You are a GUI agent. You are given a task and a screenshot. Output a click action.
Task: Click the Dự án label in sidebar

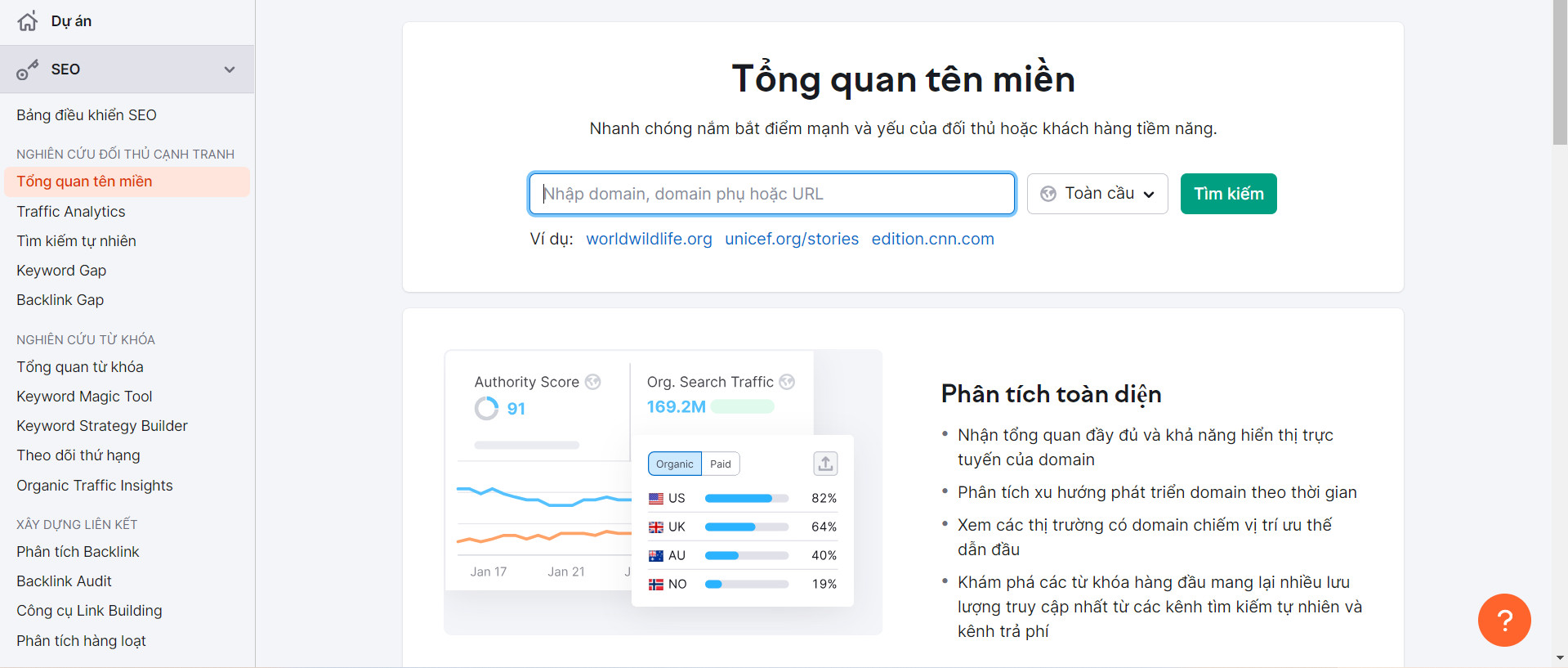(x=71, y=21)
